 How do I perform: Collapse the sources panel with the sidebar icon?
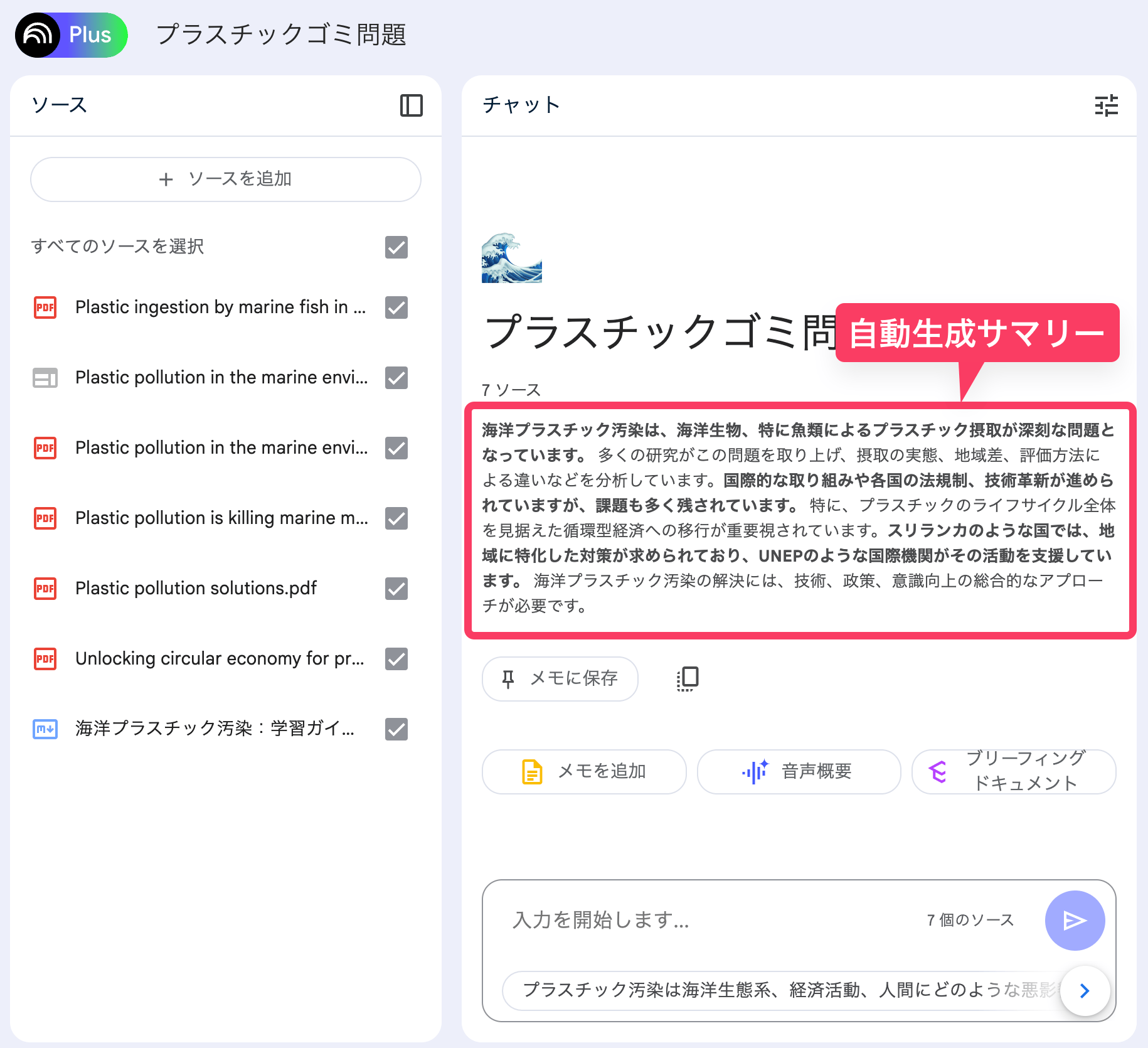411,105
